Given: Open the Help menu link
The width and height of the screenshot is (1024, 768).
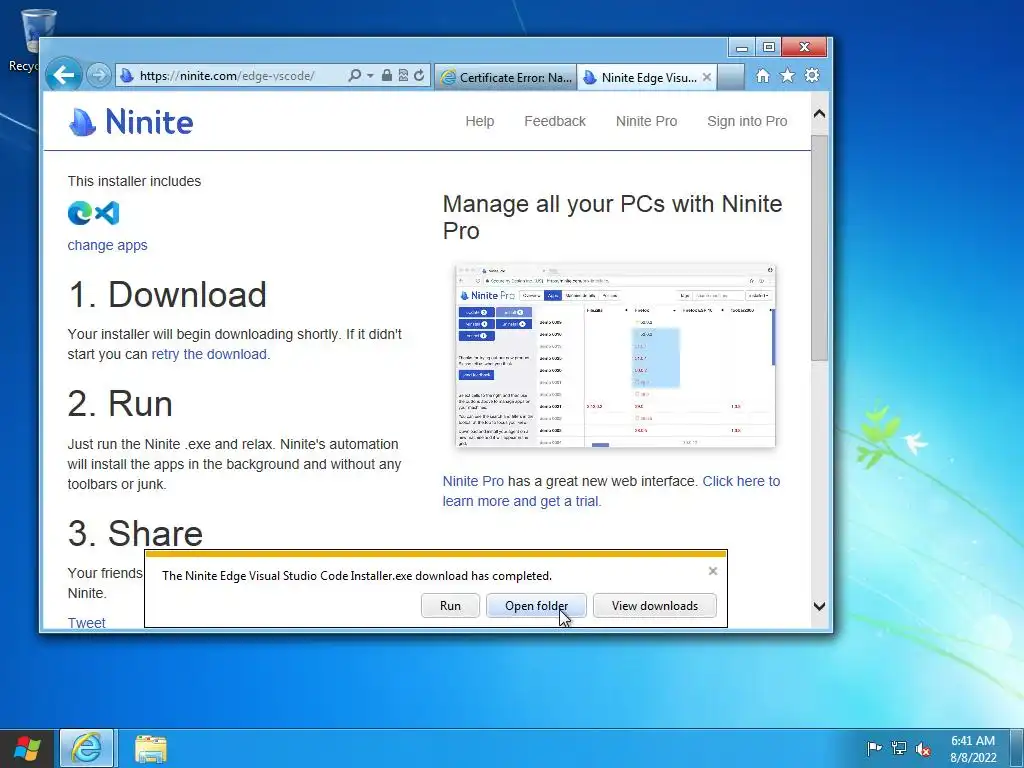Looking at the screenshot, I should coord(479,121).
